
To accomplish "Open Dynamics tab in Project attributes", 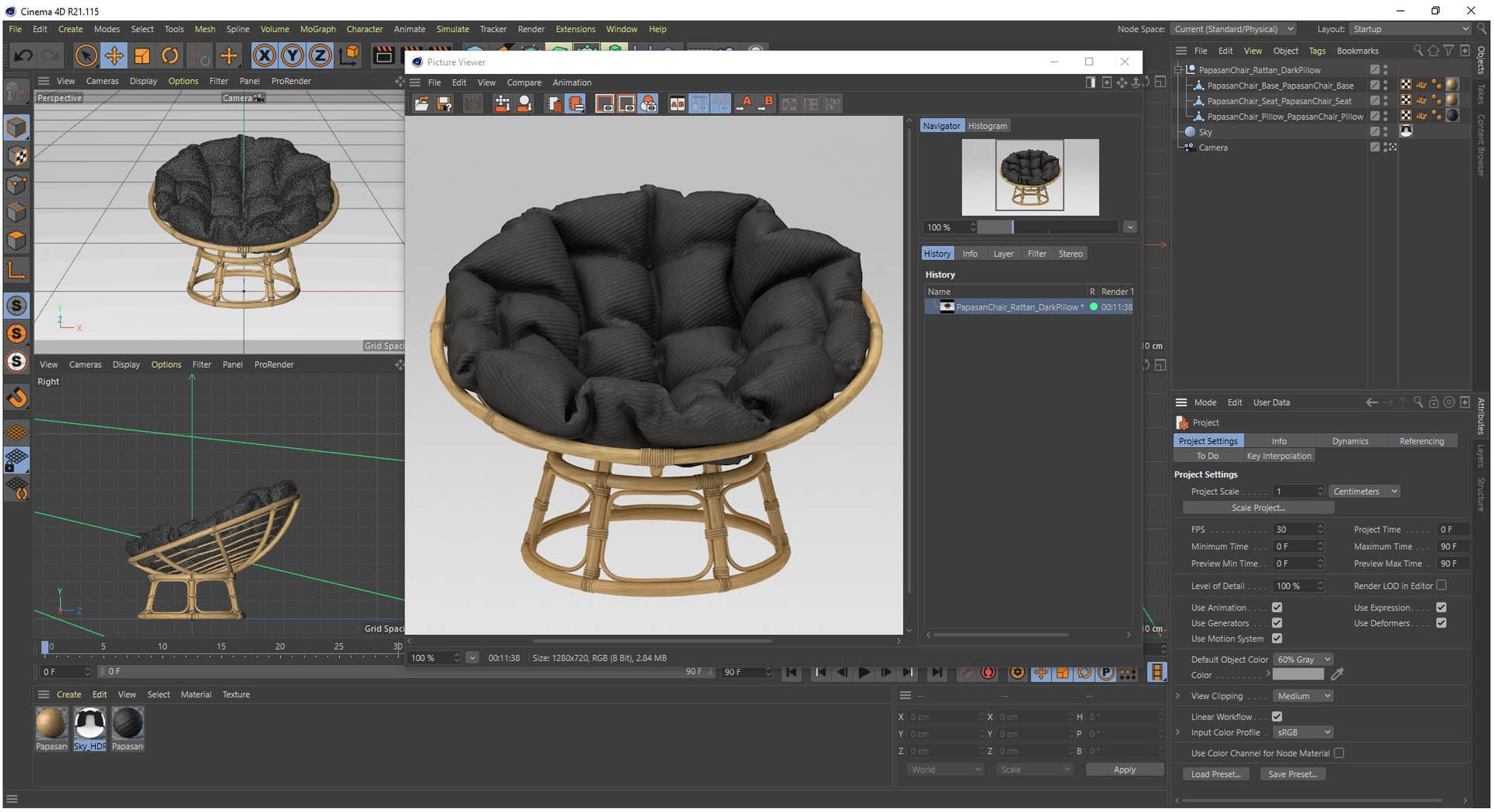I will (x=1350, y=441).
